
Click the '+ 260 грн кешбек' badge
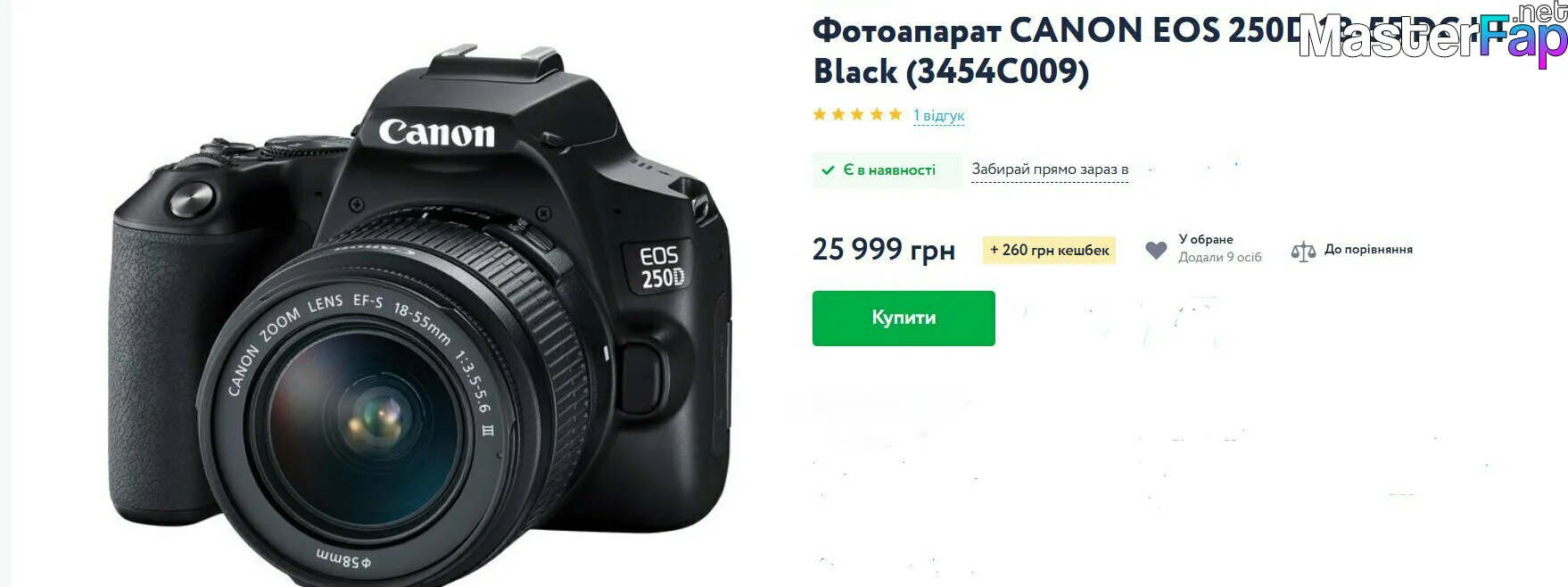[1050, 251]
